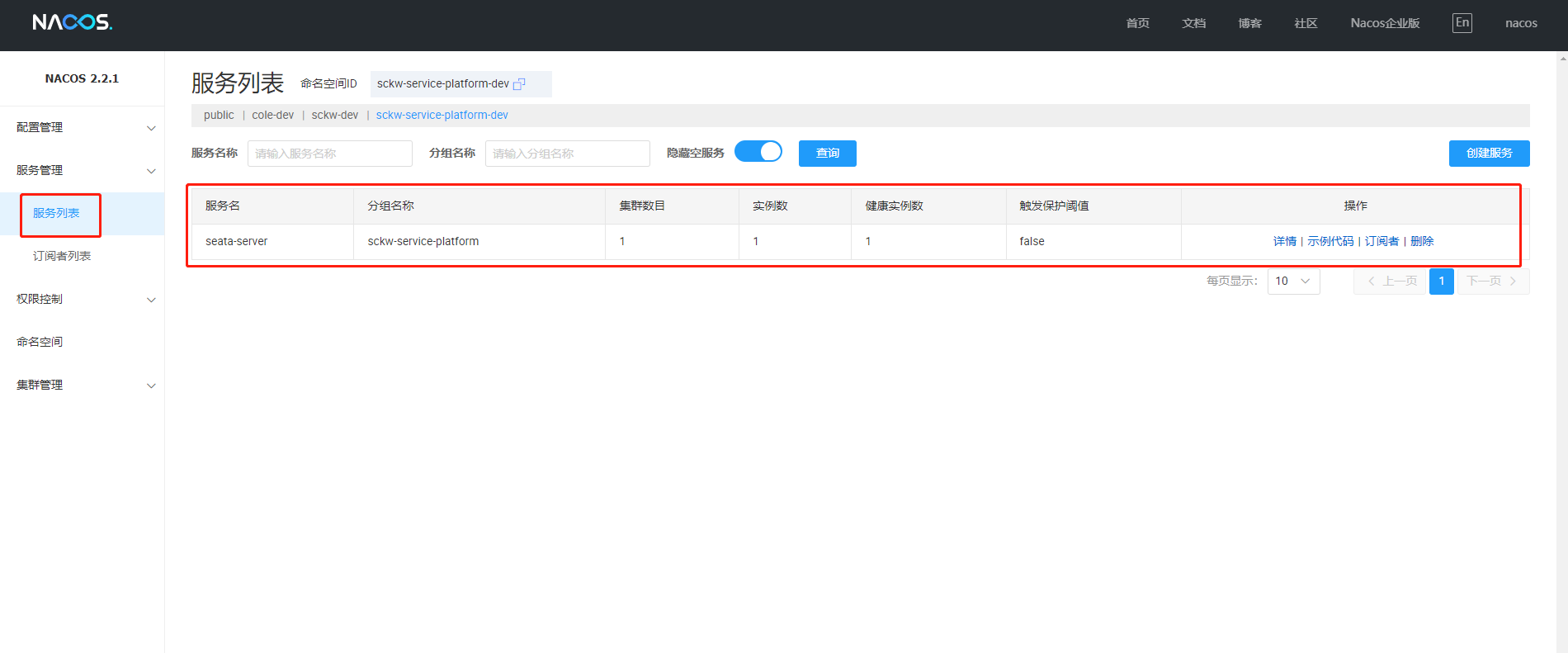Click the 查询 search button

[x=827, y=154]
